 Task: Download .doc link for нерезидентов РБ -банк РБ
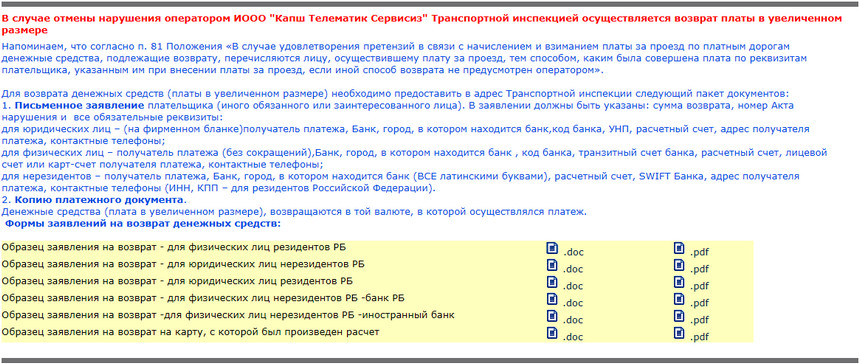pyautogui.click(x=573, y=303)
